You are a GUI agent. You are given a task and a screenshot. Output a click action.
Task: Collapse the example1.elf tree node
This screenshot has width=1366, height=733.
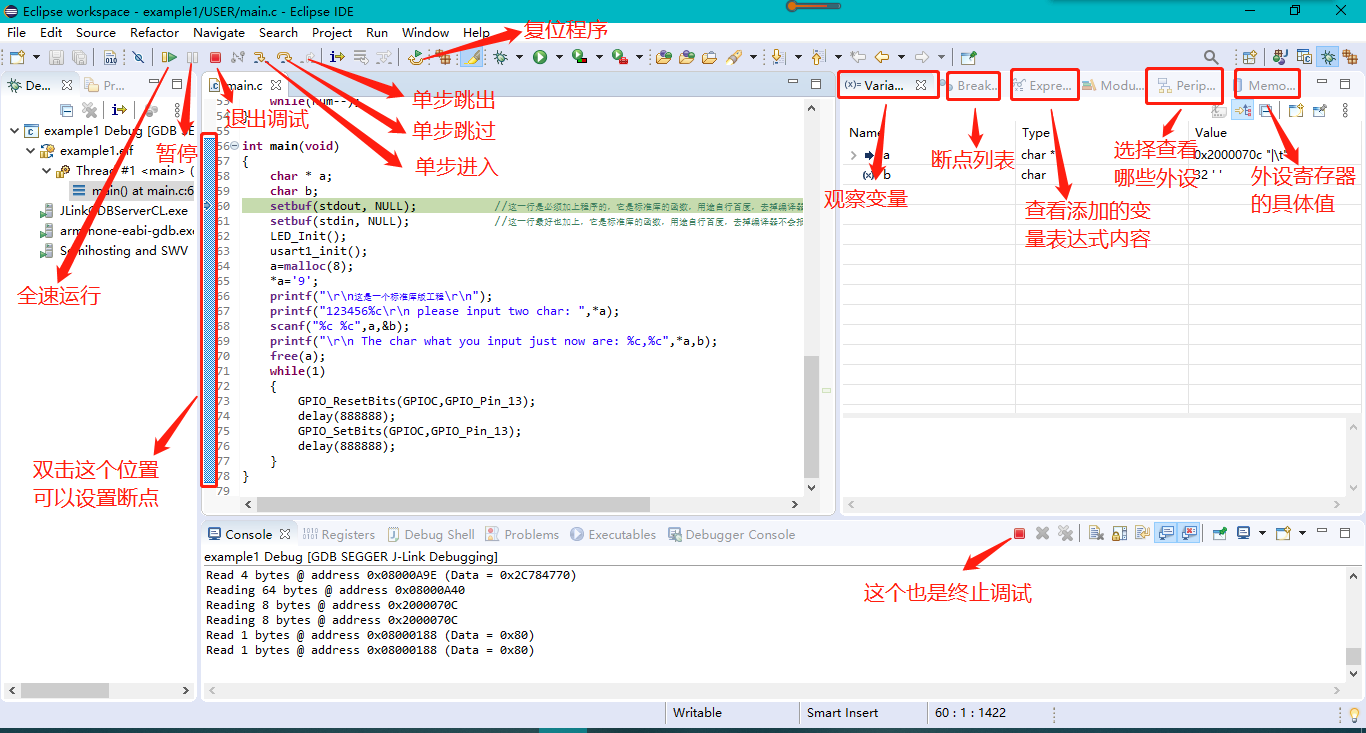[x=32, y=151]
